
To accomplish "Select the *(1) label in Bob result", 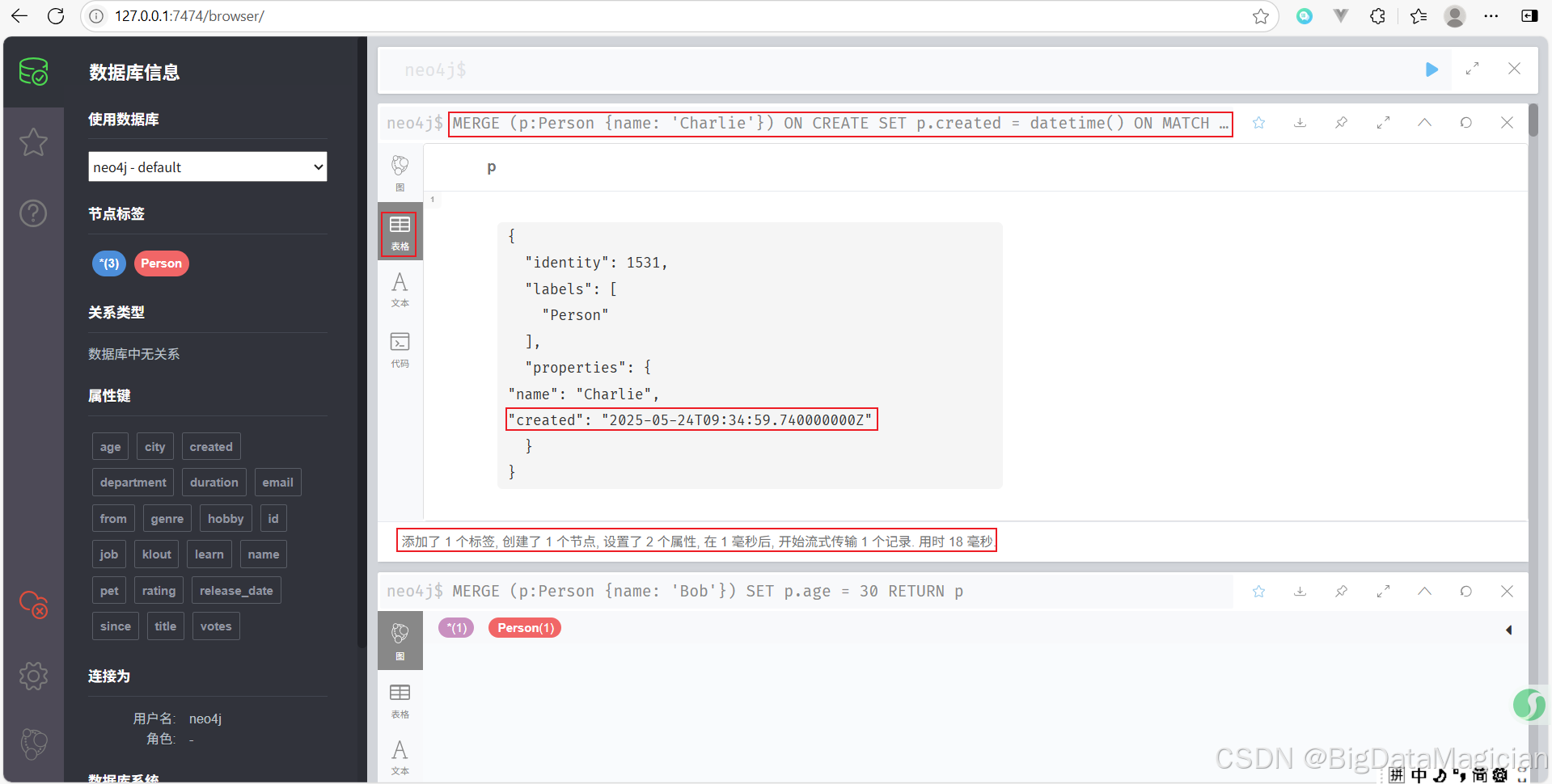I will click(x=457, y=628).
